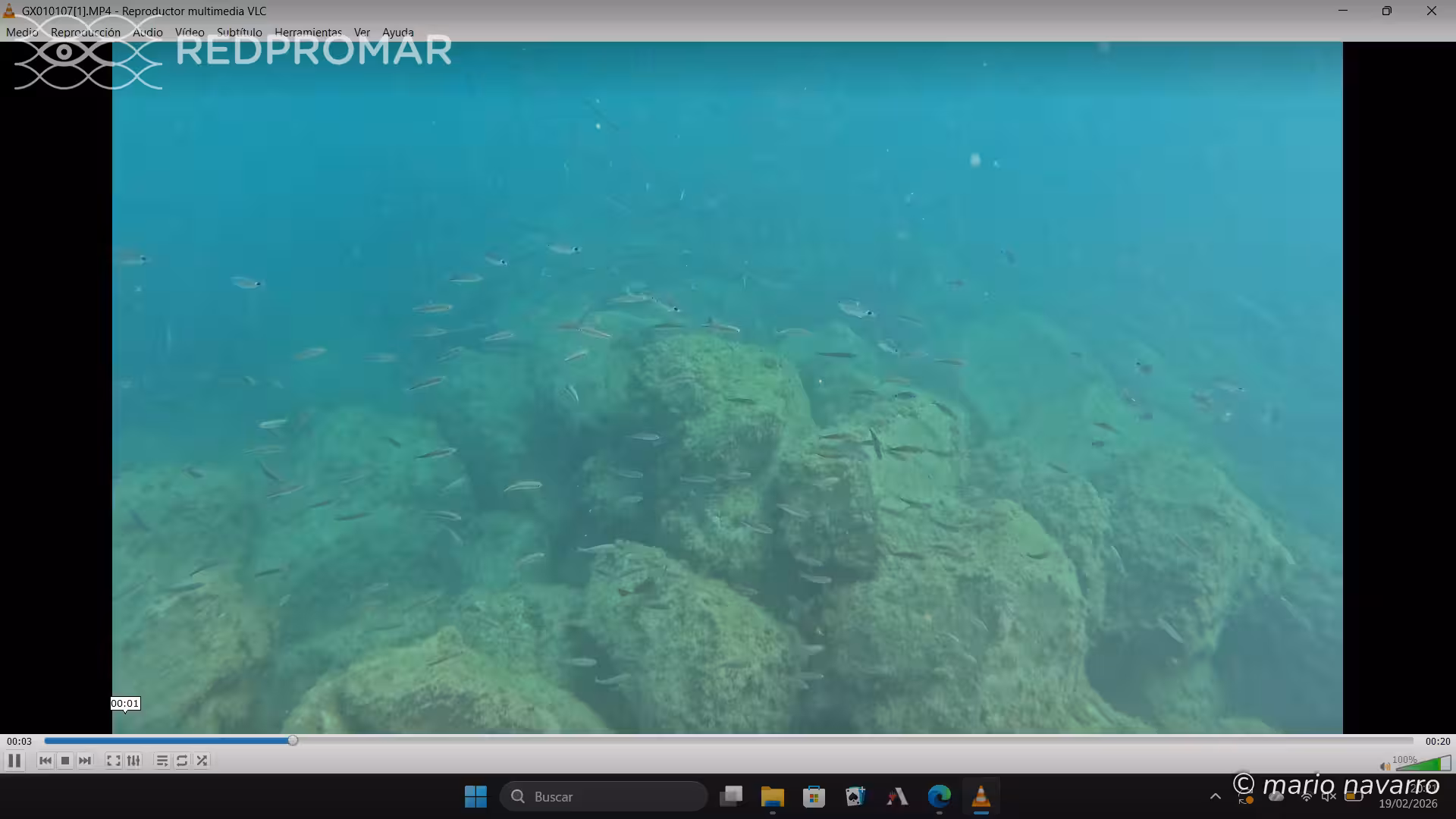Image resolution: width=1456 pixels, height=819 pixels.
Task: Toggle the 00:20 total duration display
Action: [1437, 742]
